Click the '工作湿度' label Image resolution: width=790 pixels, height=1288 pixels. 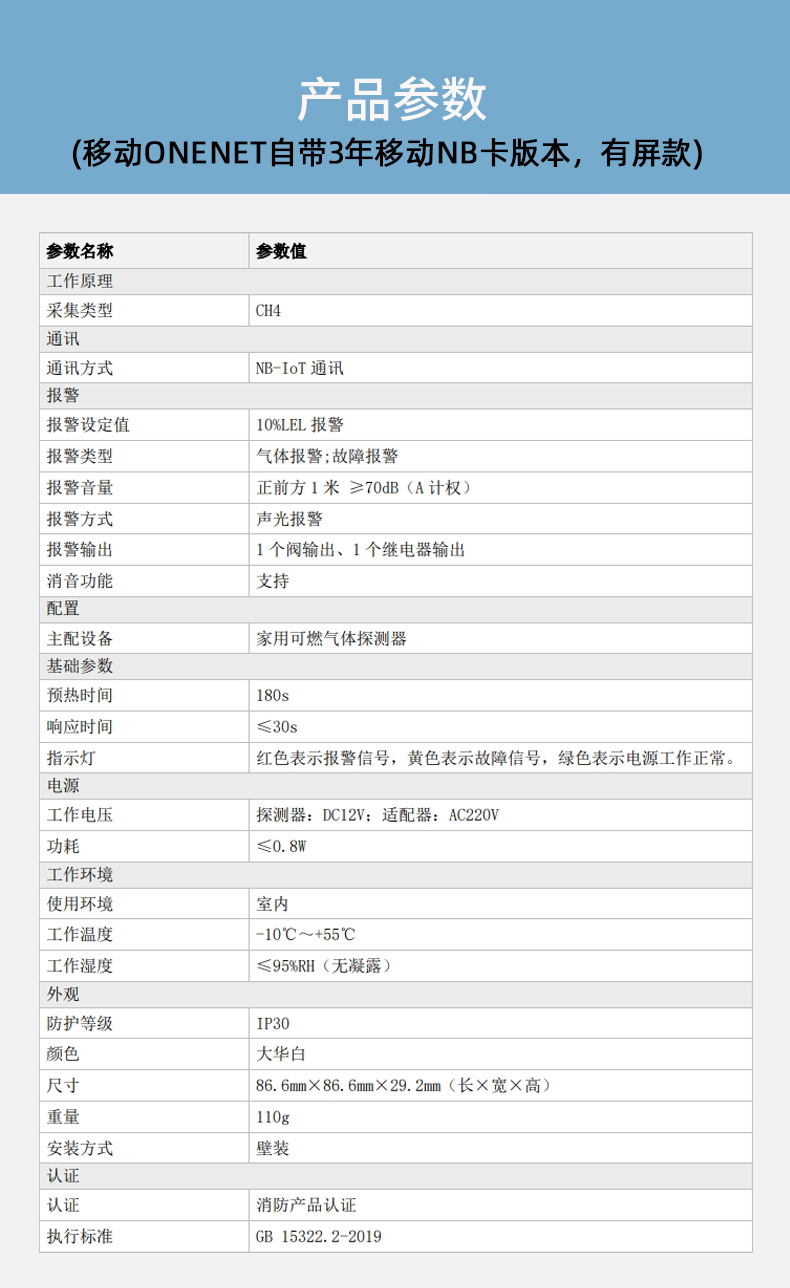[80, 966]
